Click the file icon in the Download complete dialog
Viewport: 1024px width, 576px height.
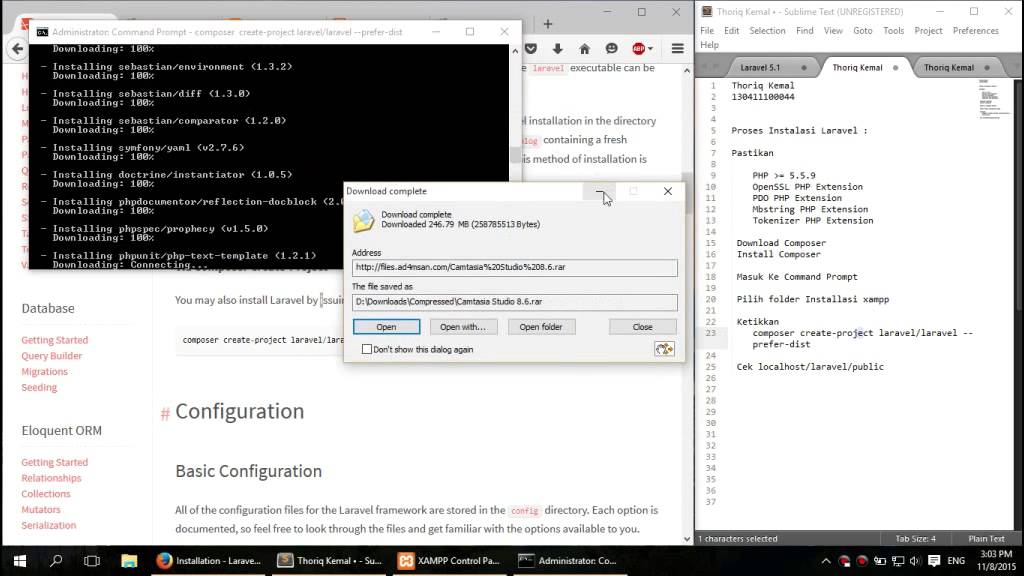point(363,221)
